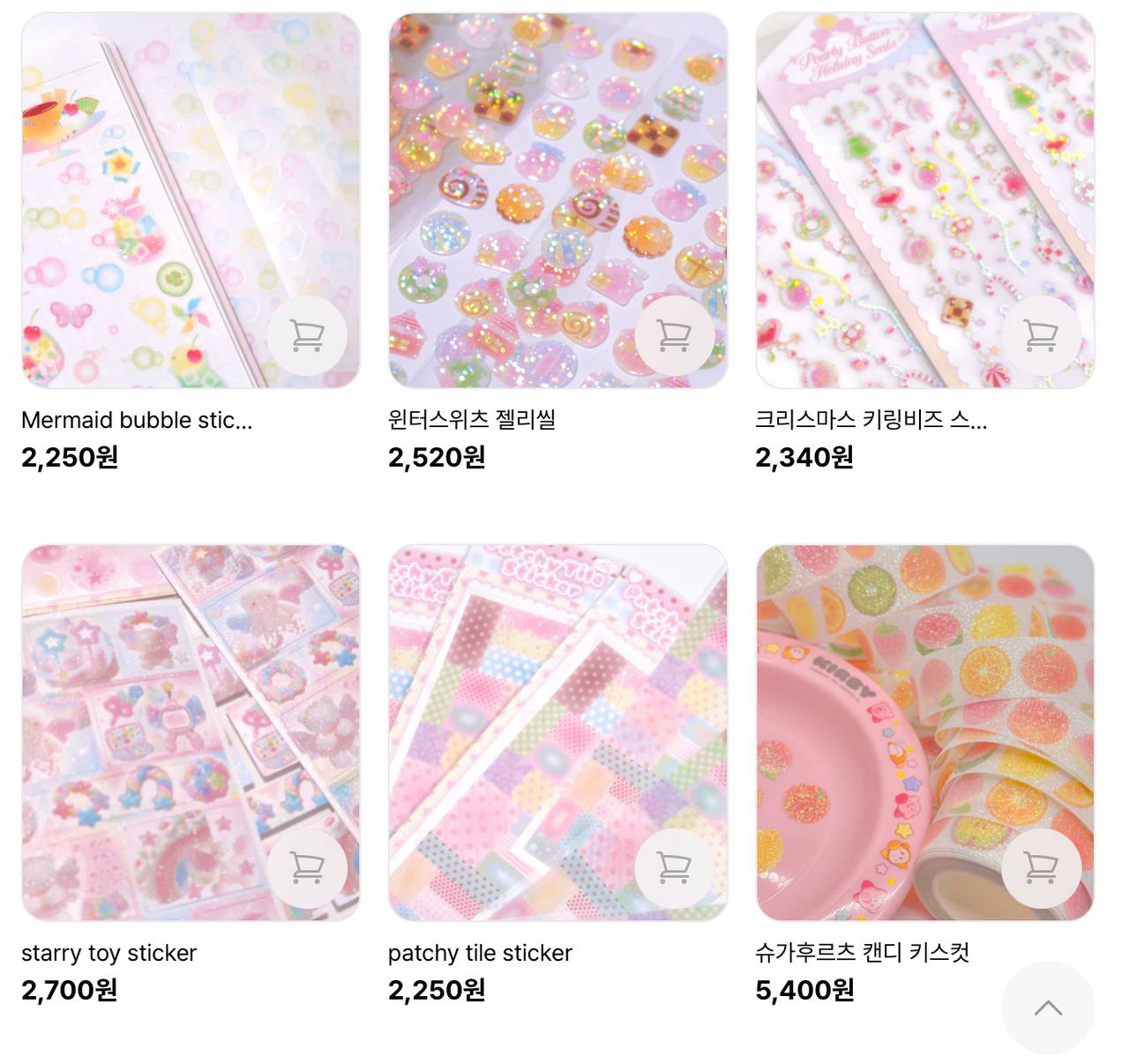Click cart icon on starry toy sticker
The width and height of the screenshot is (1129, 1064).
[307, 869]
